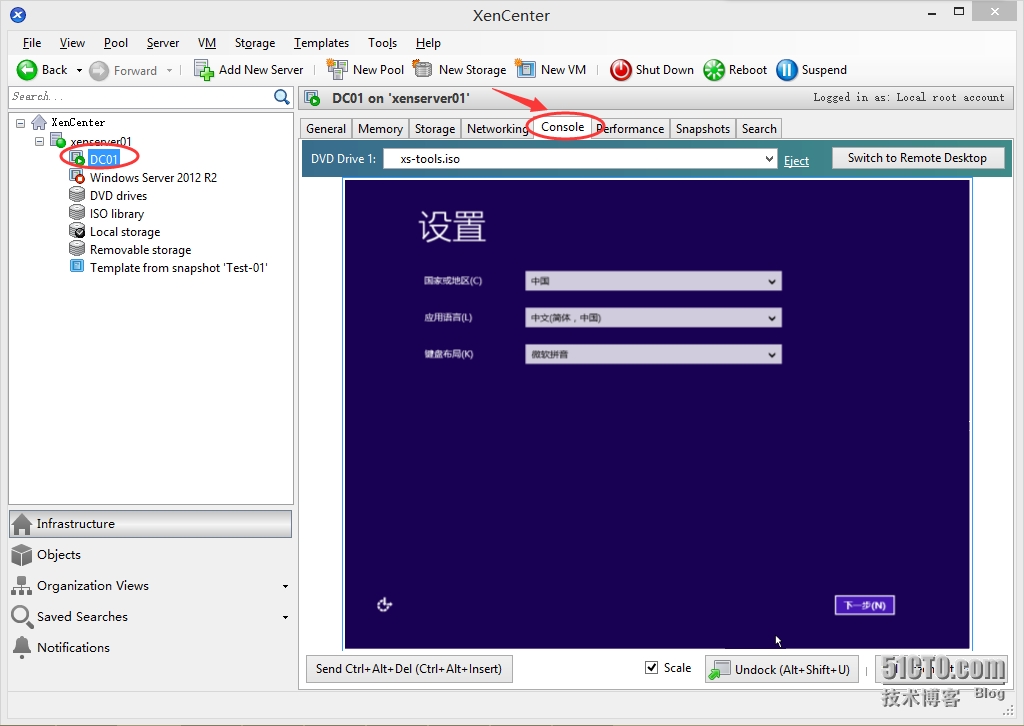Click the Objects cube icon
This screenshot has width=1024, height=726.
click(22, 555)
